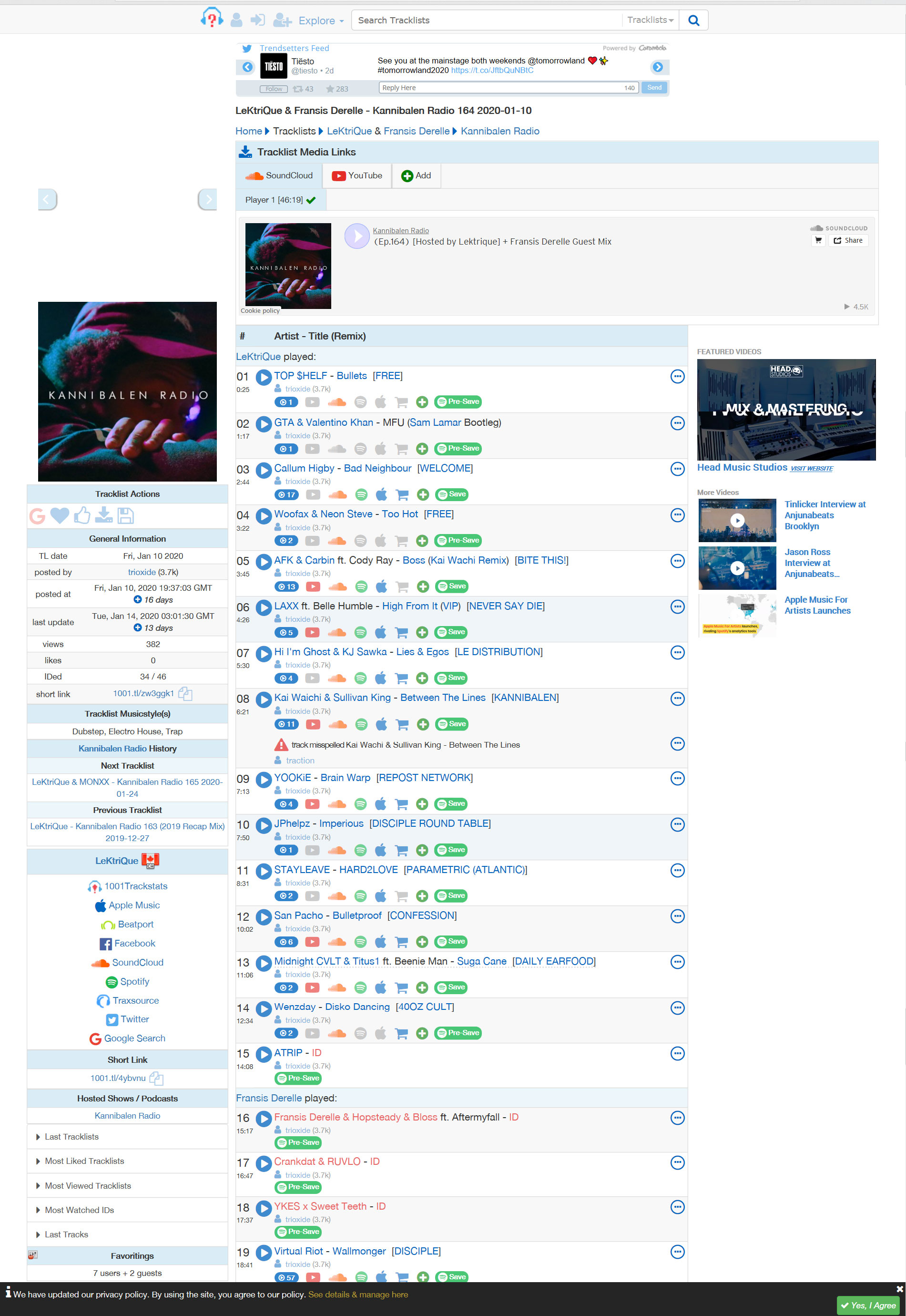Play track 01 TOP $HELF - Bullets
Viewport: 906px width, 1316px height.
tap(264, 377)
